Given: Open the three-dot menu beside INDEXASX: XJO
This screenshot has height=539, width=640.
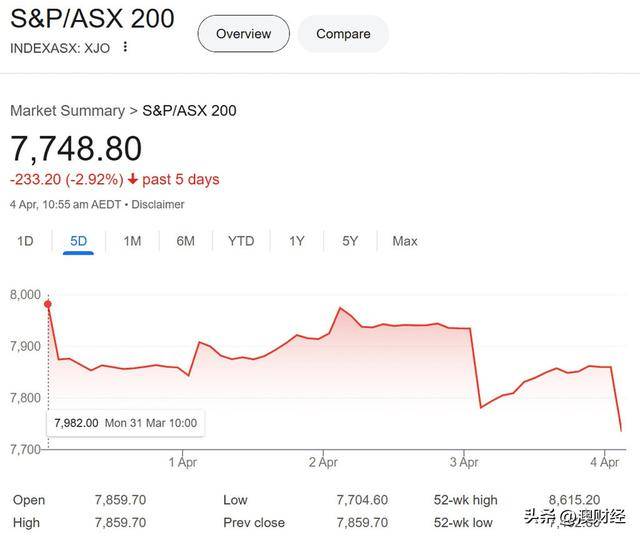Looking at the screenshot, I should click(125, 47).
